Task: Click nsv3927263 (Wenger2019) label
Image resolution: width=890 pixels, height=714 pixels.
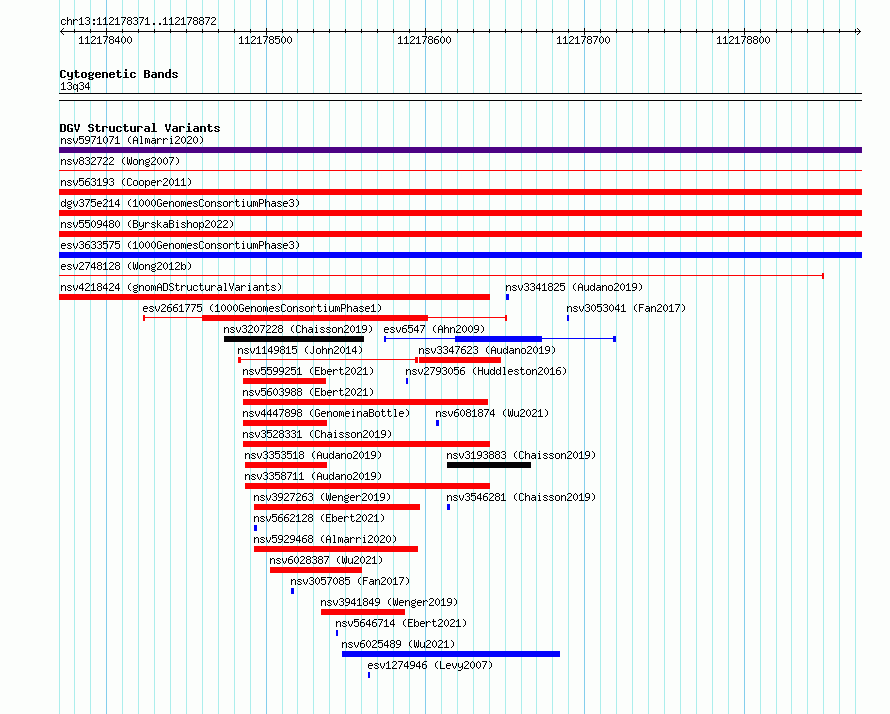Action: [x=322, y=497]
